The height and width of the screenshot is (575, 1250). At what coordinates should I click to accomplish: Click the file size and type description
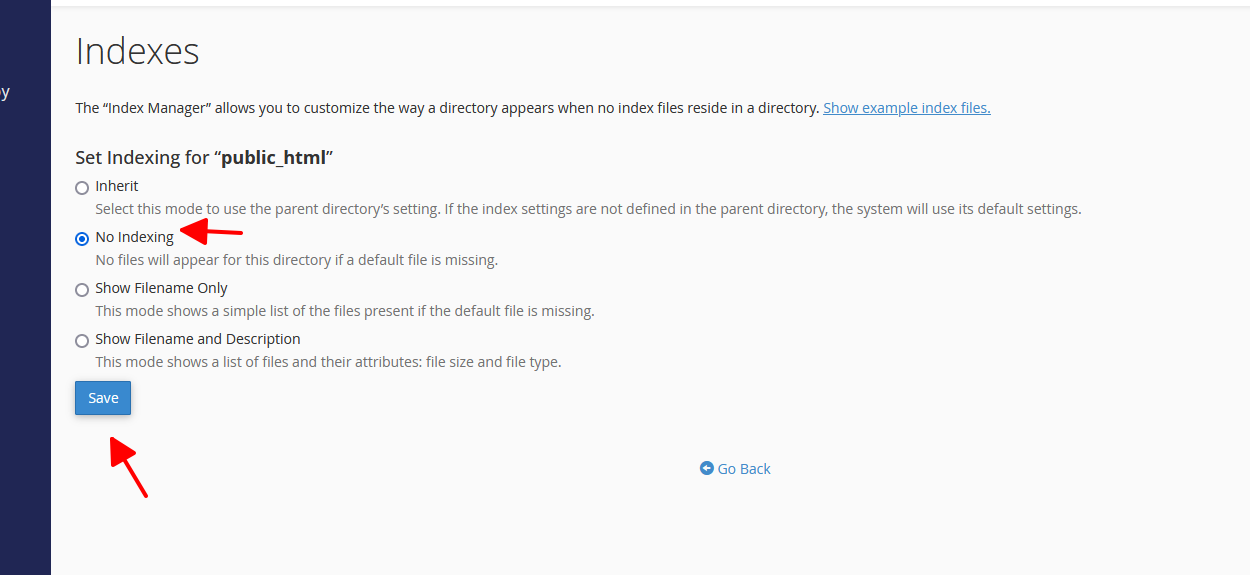click(x=328, y=362)
